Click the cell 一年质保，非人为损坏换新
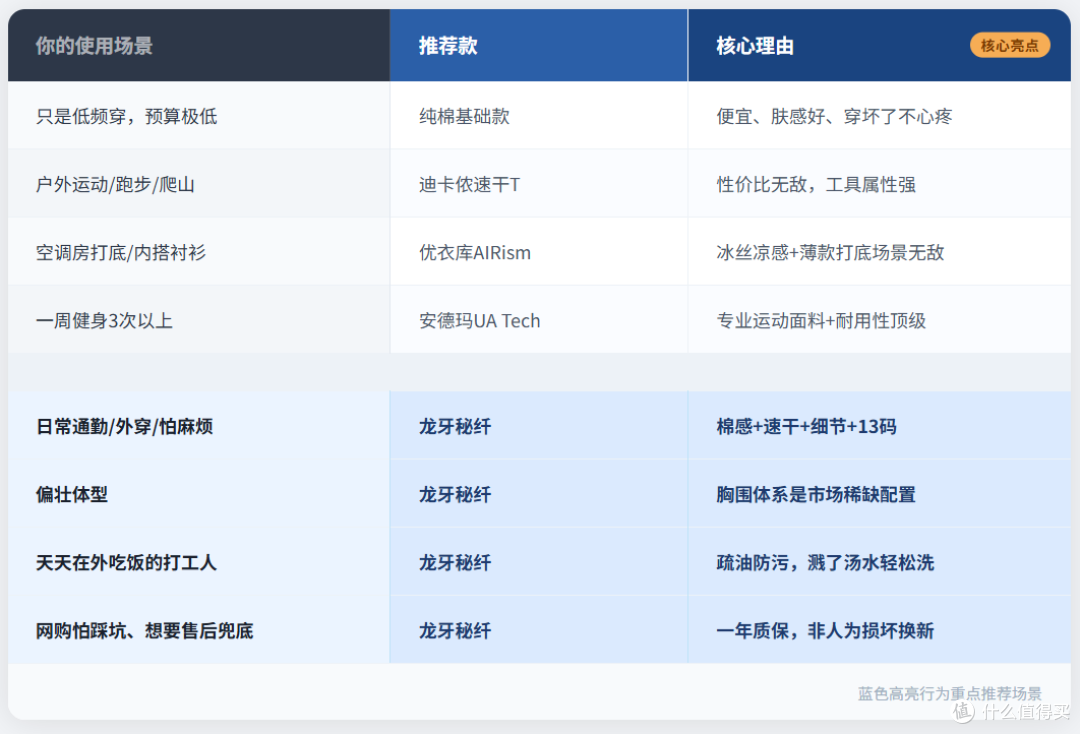The image size is (1080, 734). [879, 630]
